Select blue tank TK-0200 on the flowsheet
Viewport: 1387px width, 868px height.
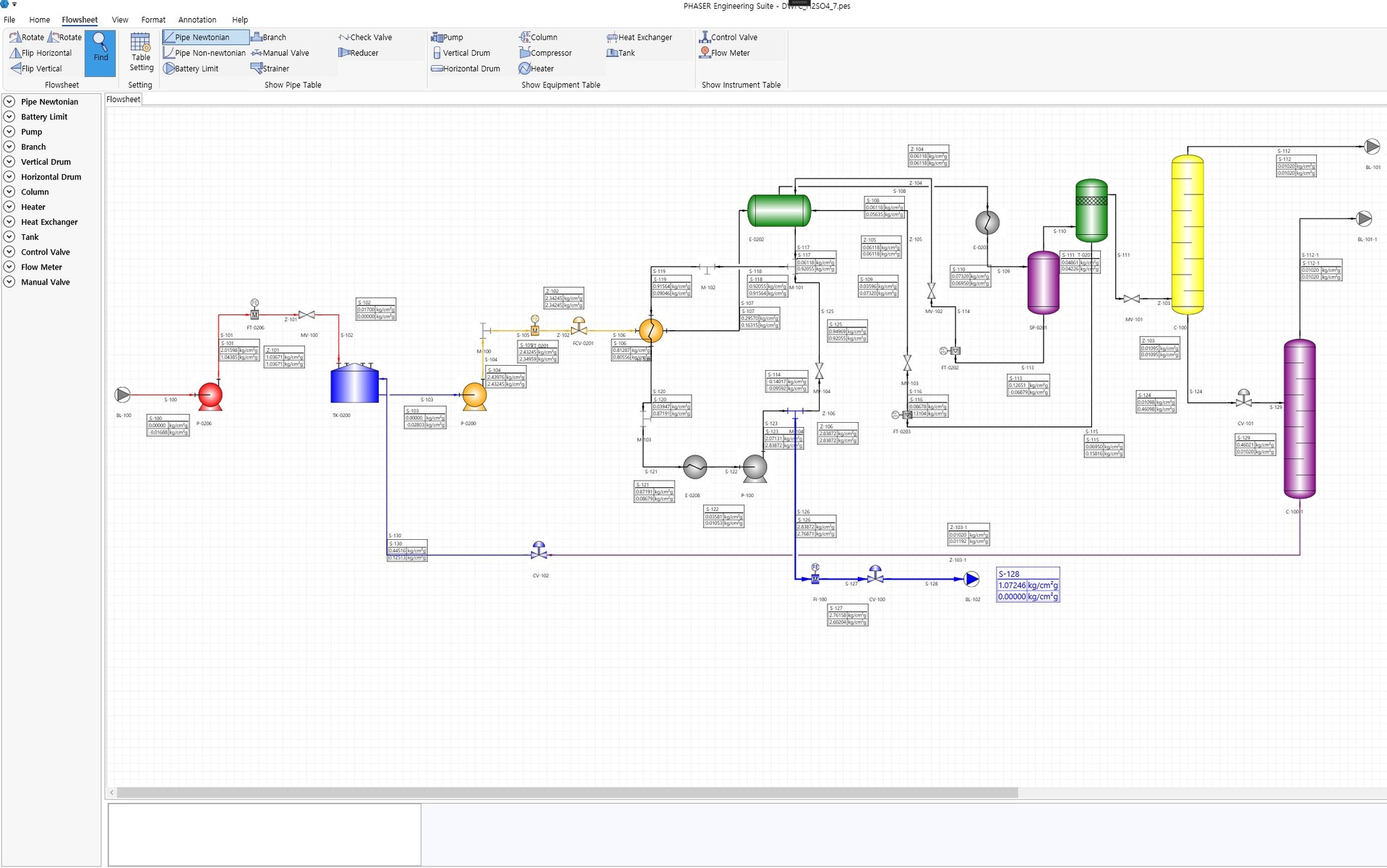(x=354, y=383)
